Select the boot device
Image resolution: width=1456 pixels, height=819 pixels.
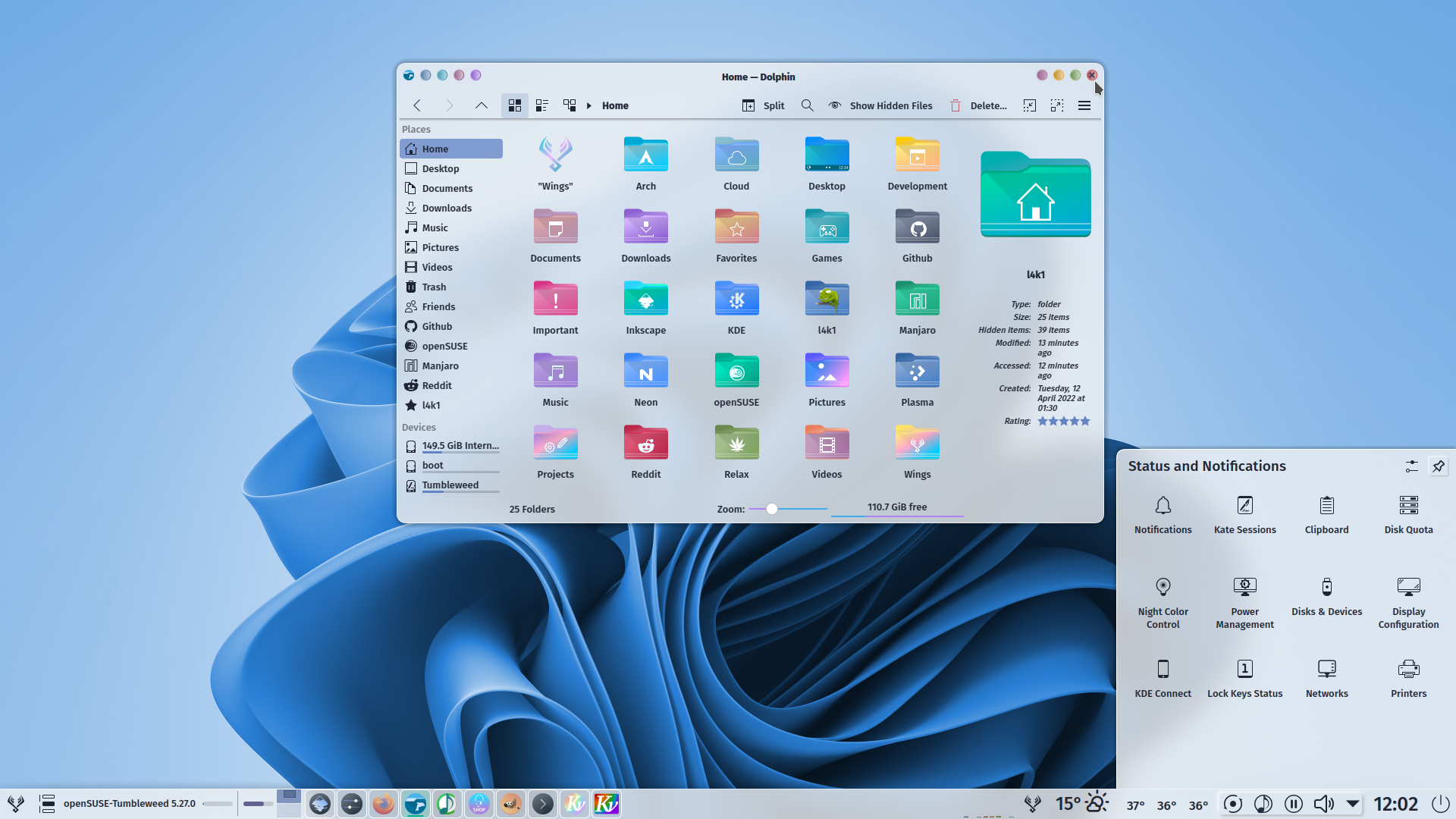tap(451, 466)
